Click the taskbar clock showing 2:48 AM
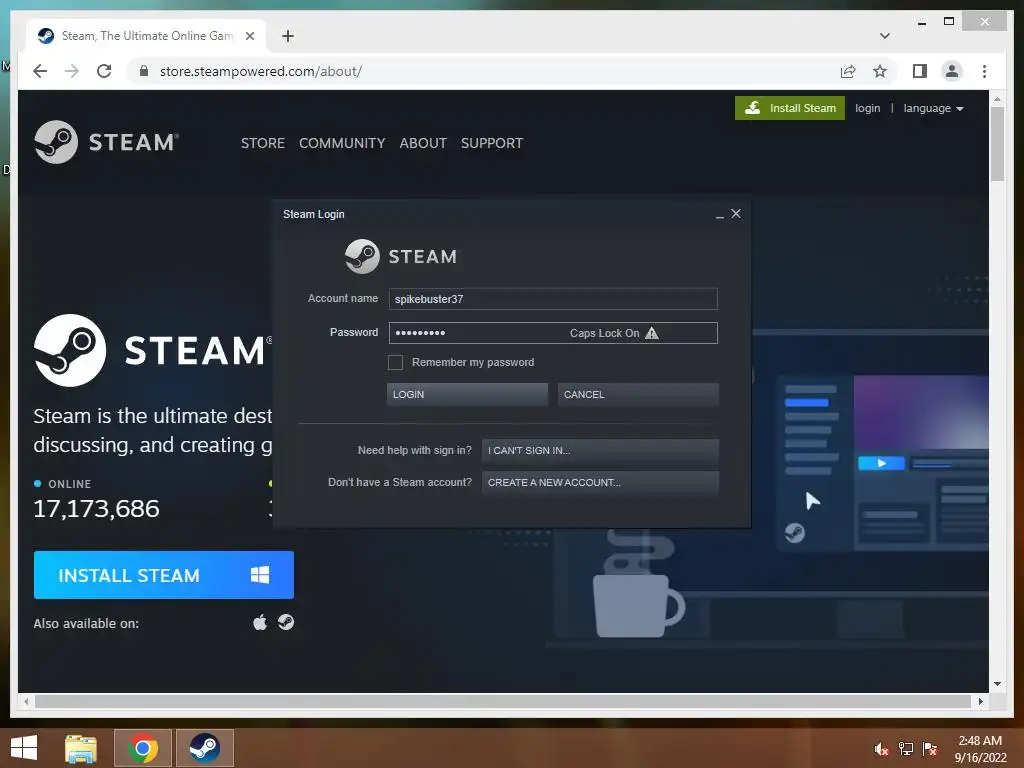 980,749
